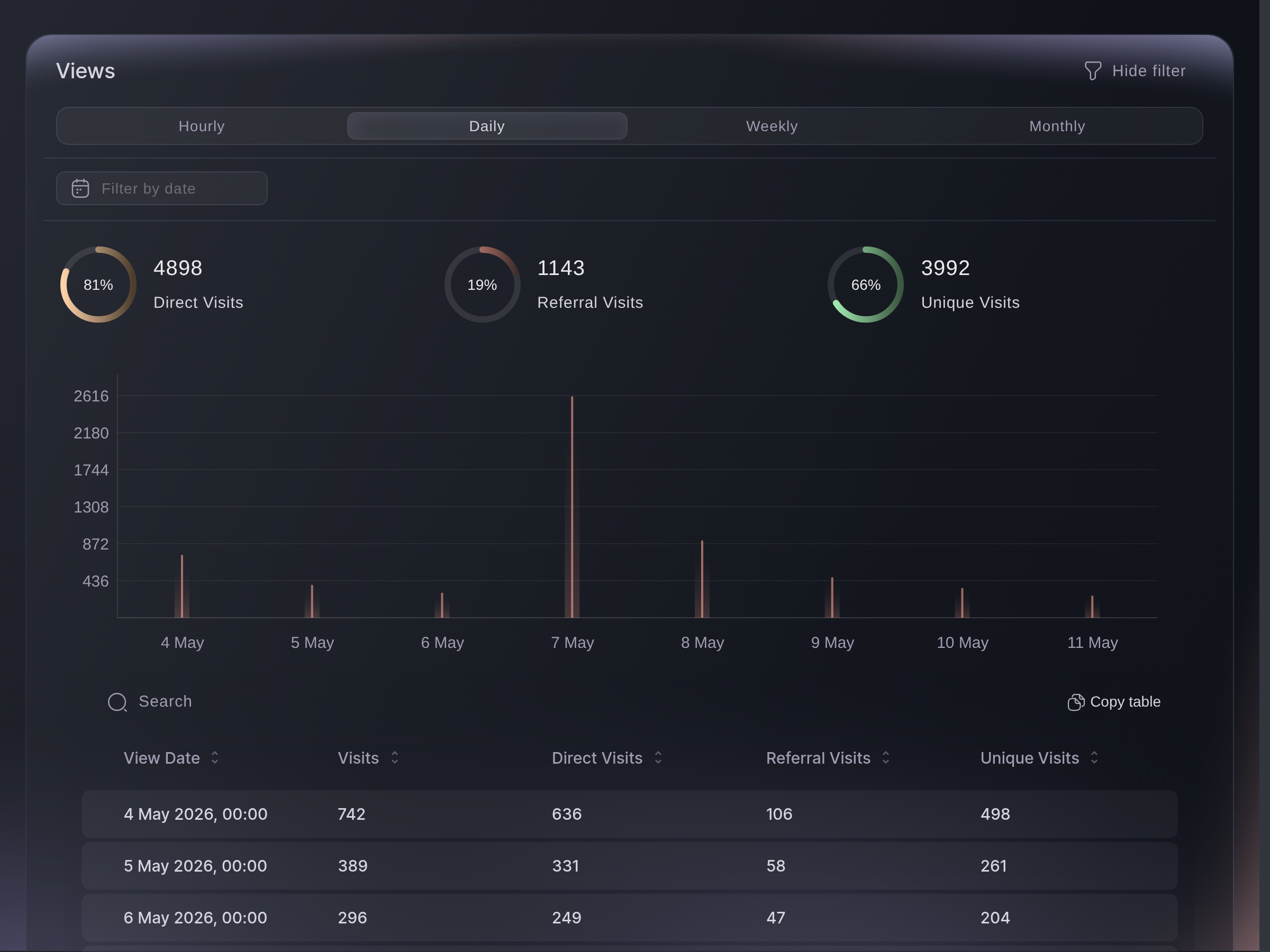Viewport: 1270px width, 952px height.
Task: Focus the Filter by date field
Action: (162, 188)
